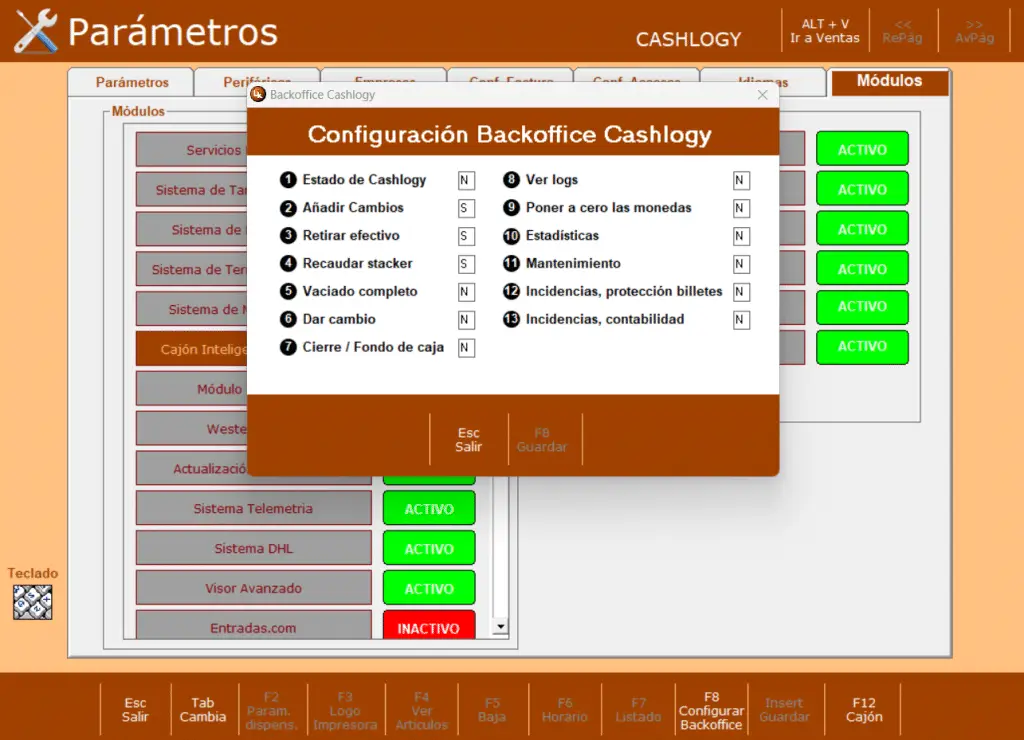Select the Entradas.com module
This screenshot has width=1024, height=740.
click(253, 626)
